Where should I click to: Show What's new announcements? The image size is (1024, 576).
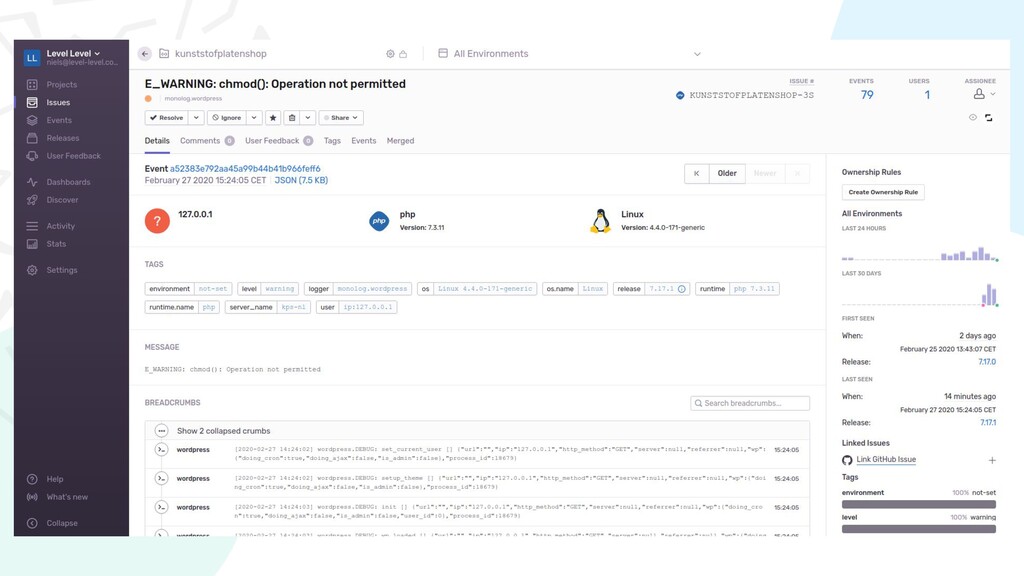pos(67,497)
